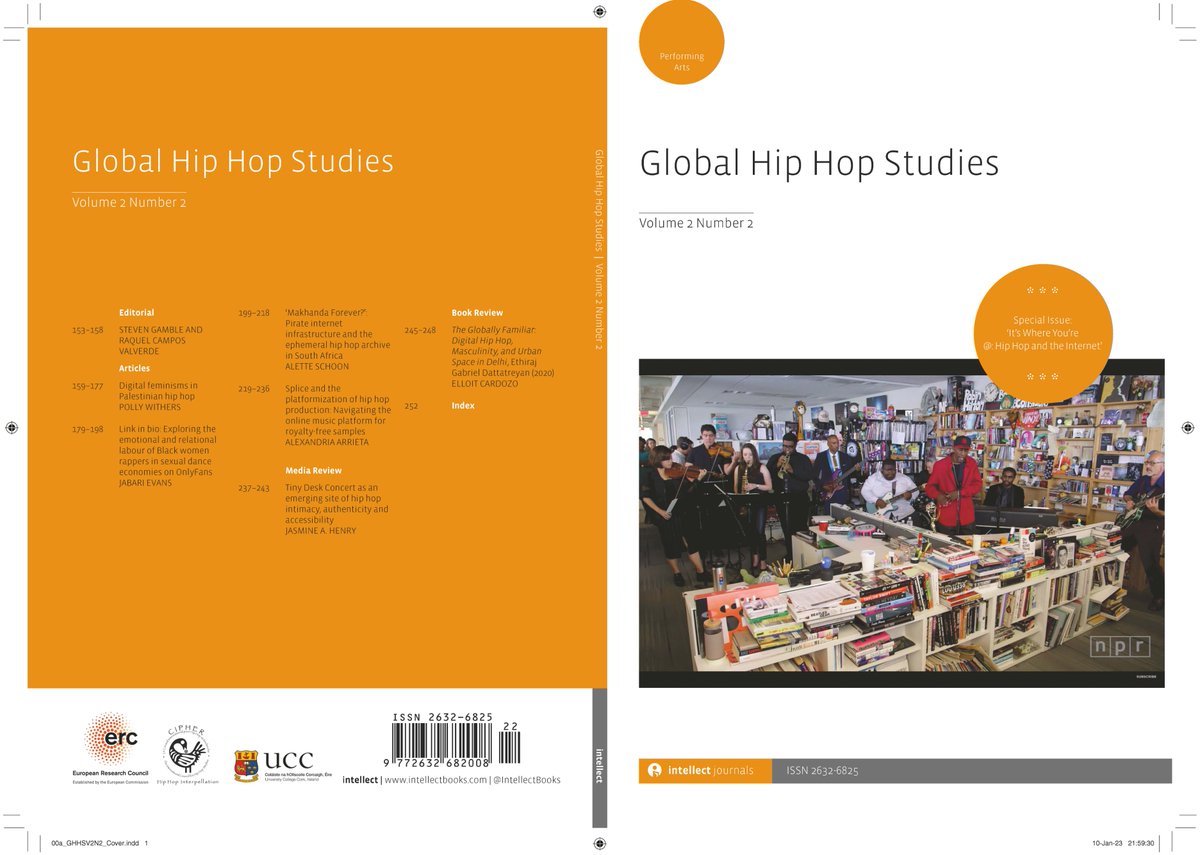The width and height of the screenshot is (1200, 855).
Task: Click the page range '199–218'
Action: (x=254, y=313)
